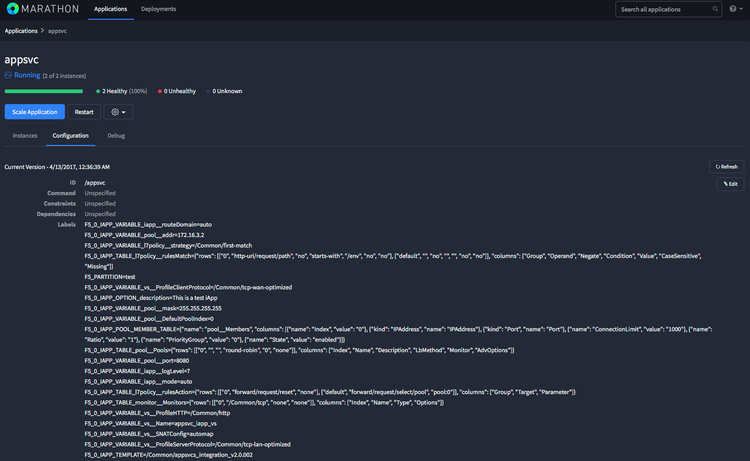
Task: Open the help question mark menu
Action: tap(734, 9)
